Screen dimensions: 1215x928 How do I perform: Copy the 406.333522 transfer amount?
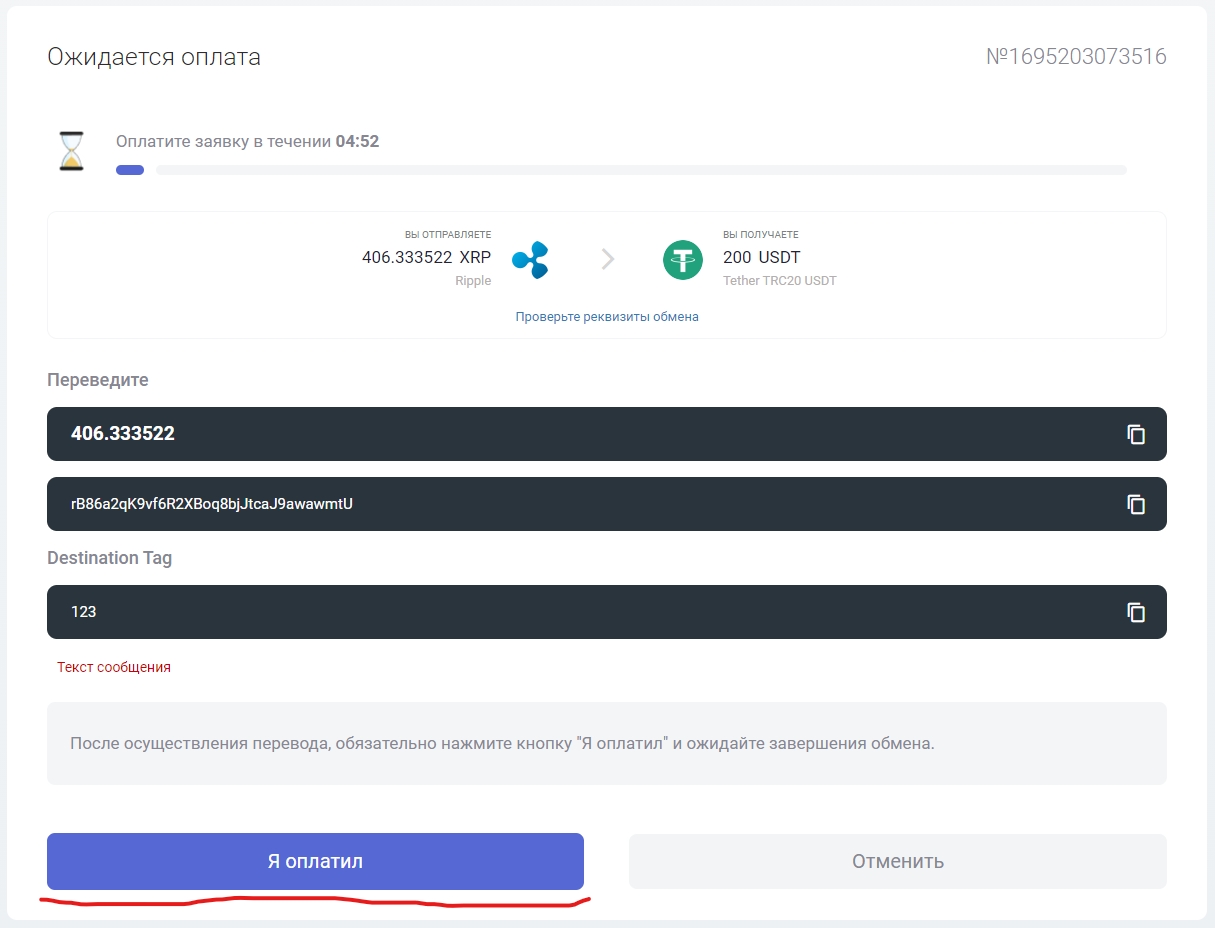pyautogui.click(x=1136, y=434)
